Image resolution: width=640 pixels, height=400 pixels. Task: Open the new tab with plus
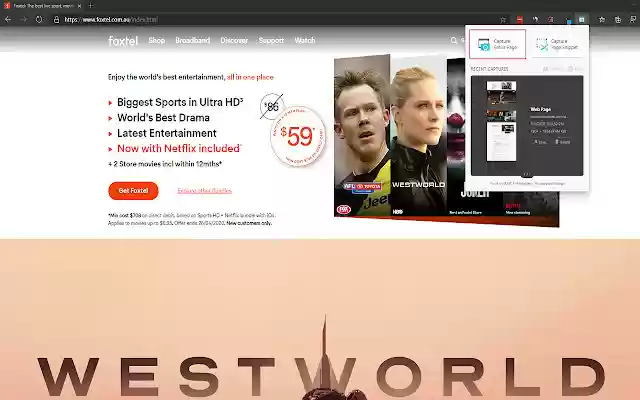click(x=91, y=6)
